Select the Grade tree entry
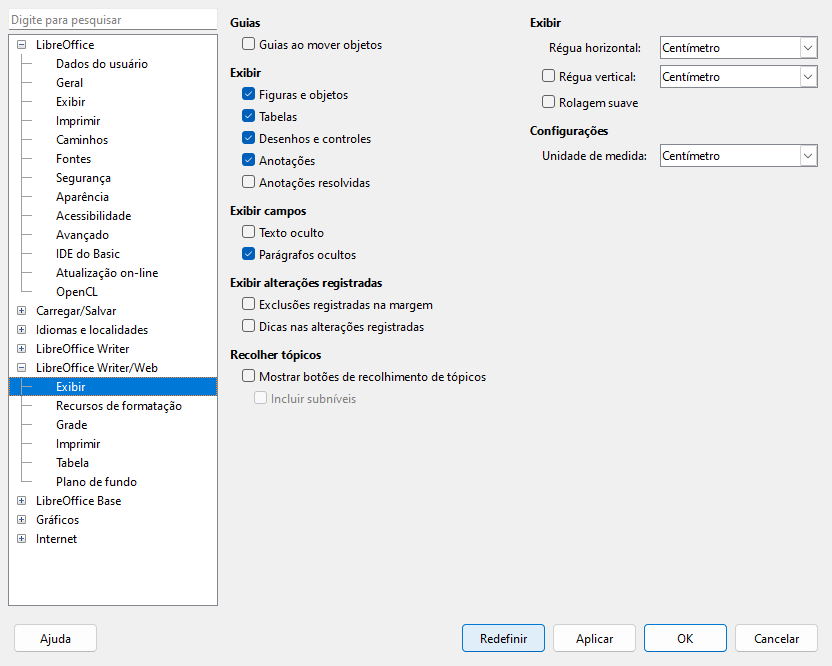This screenshot has width=832, height=666. coord(72,425)
